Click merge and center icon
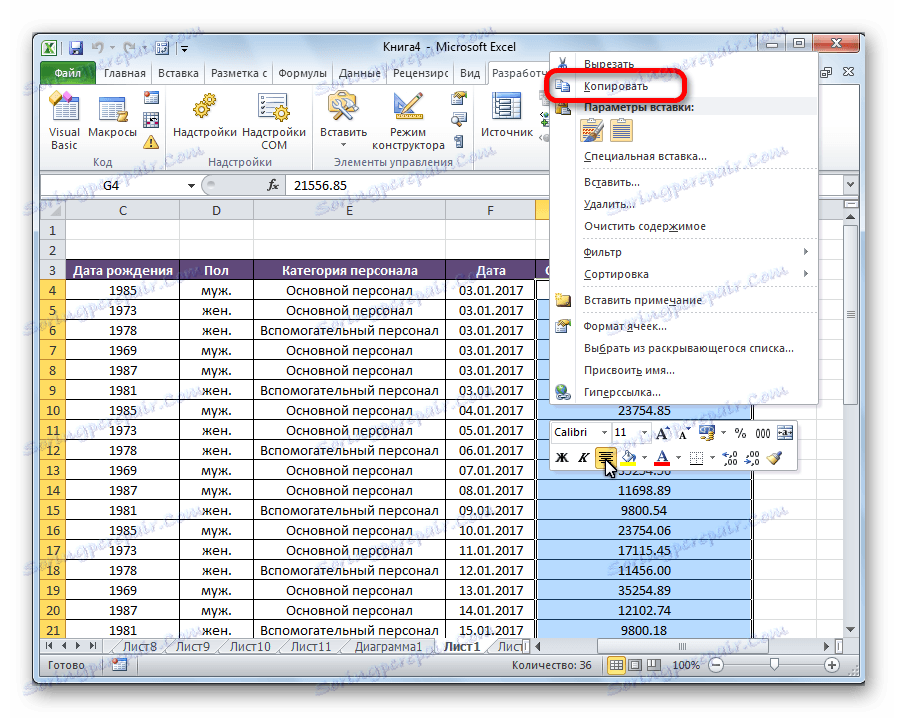 pos(785,433)
